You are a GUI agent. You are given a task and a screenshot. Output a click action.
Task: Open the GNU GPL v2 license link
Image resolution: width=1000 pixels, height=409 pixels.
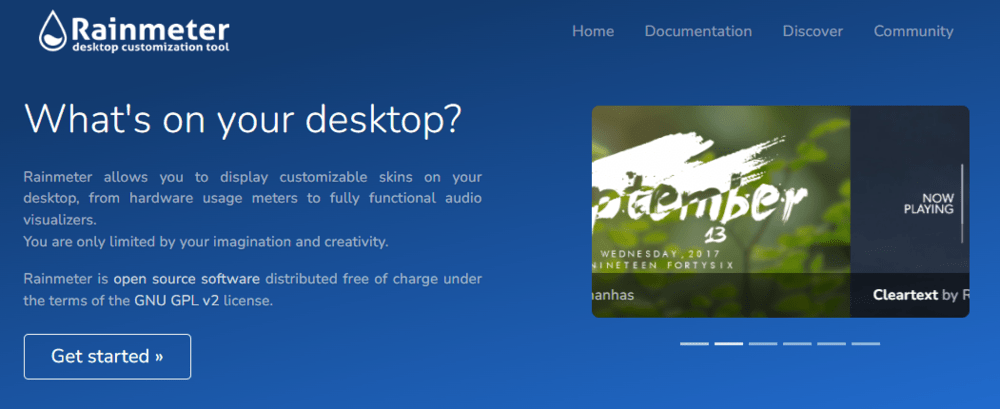tap(177, 301)
